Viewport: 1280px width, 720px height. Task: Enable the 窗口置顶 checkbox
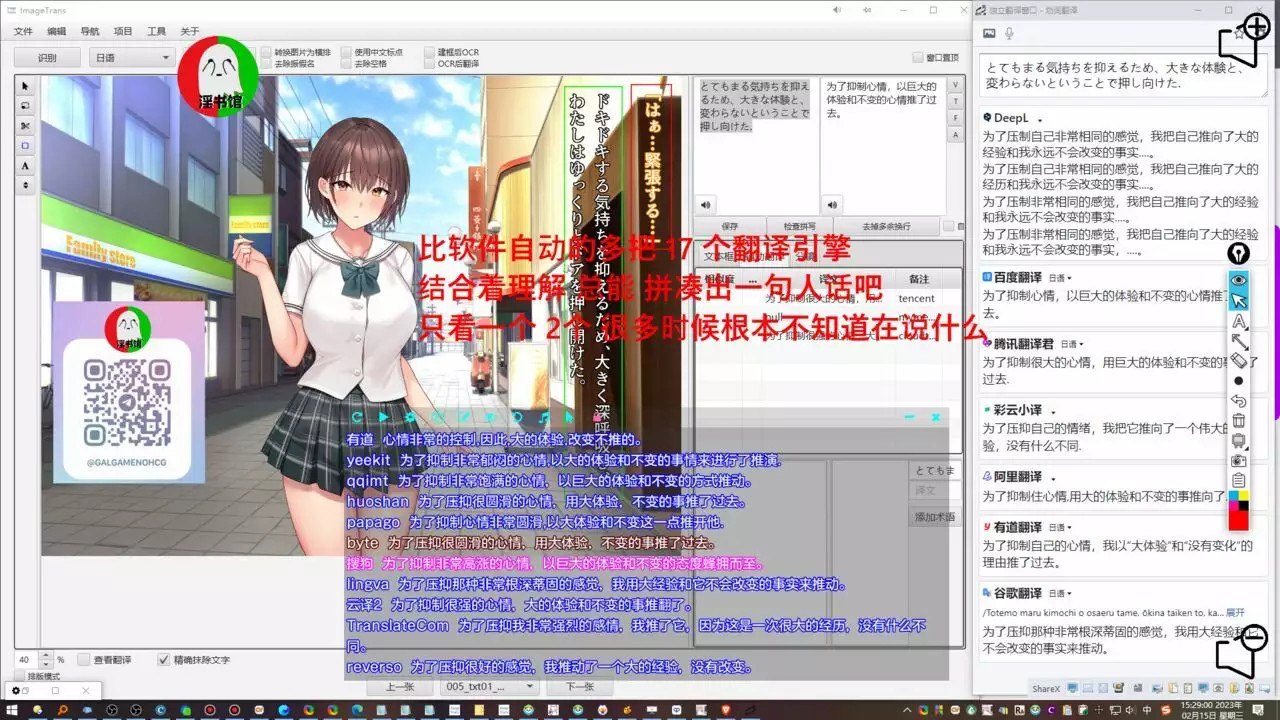[x=918, y=58]
